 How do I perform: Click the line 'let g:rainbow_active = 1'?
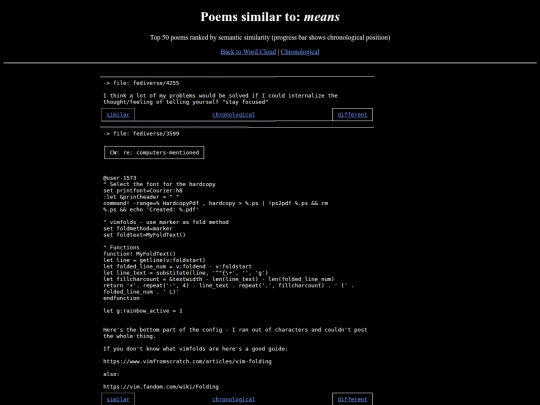(x=143, y=311)
